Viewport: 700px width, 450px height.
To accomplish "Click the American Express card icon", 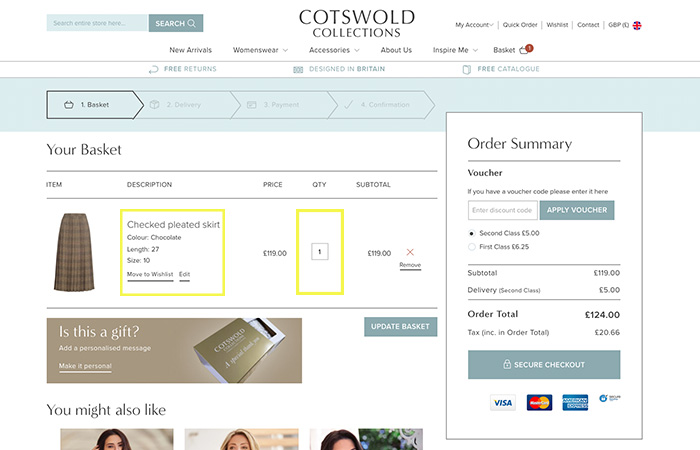I will tap(575, 402).
